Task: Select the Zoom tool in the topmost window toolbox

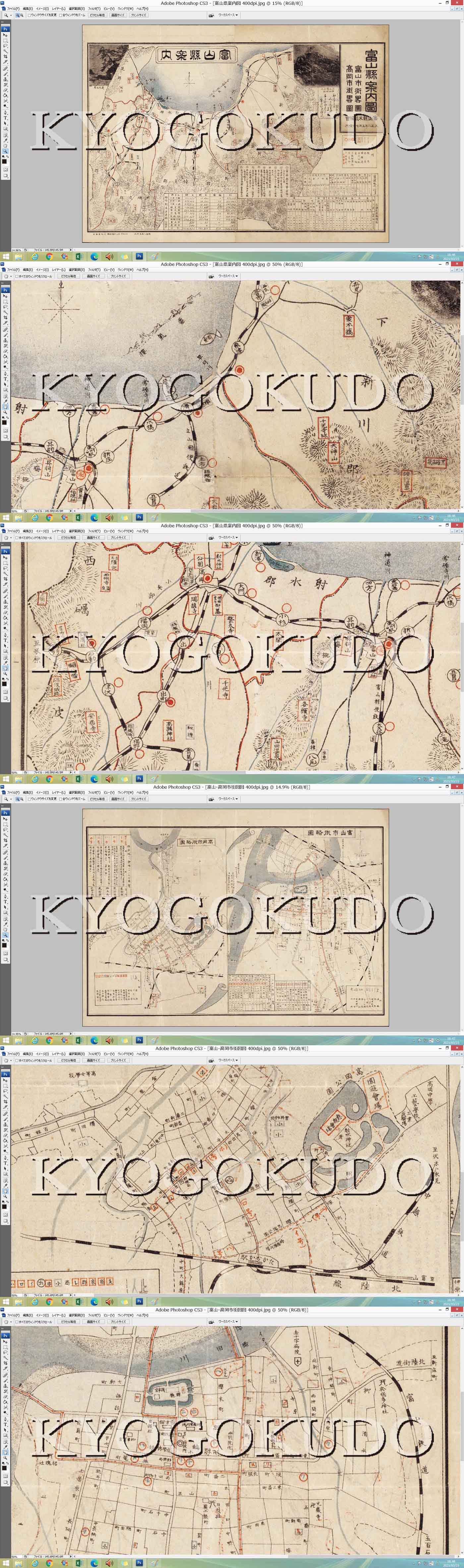Action: 6,152
